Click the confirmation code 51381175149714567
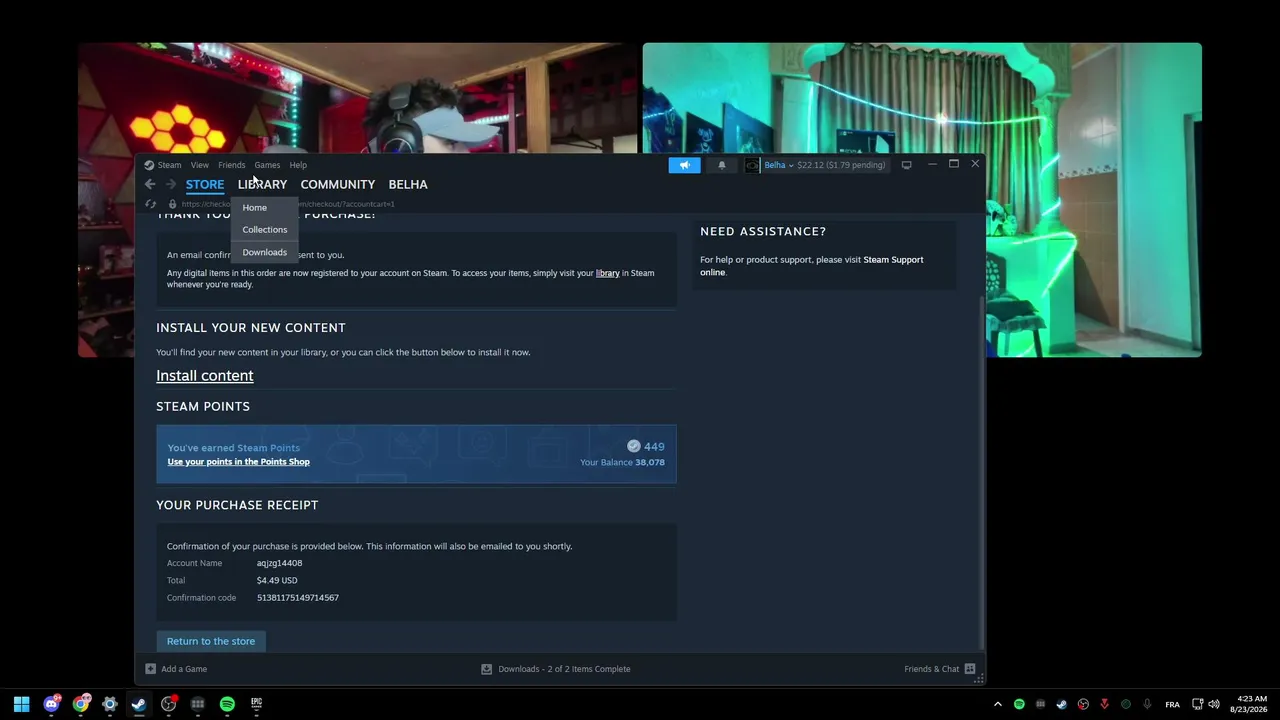1280x720 pixels. tap(298, 598)
